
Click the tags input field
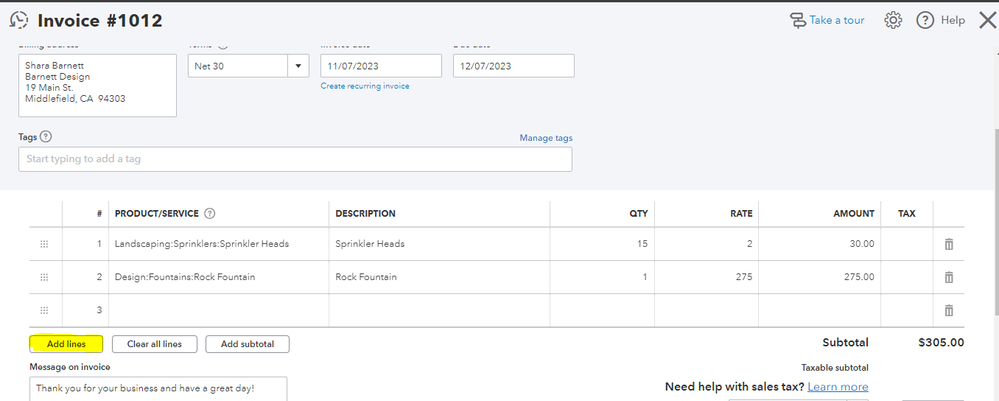click(x=295, y=159)
